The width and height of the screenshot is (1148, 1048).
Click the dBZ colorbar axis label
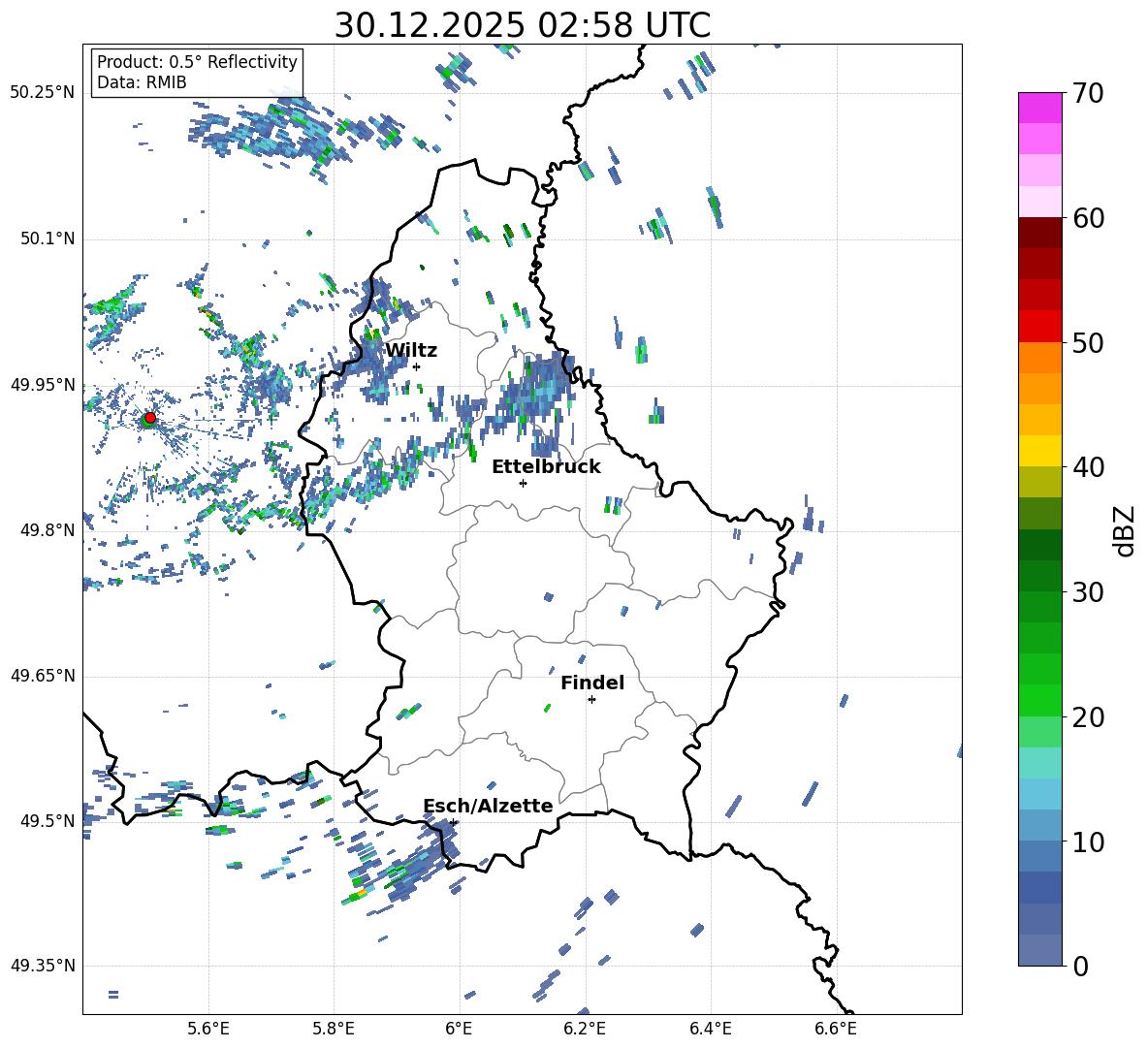(1126, 530)
